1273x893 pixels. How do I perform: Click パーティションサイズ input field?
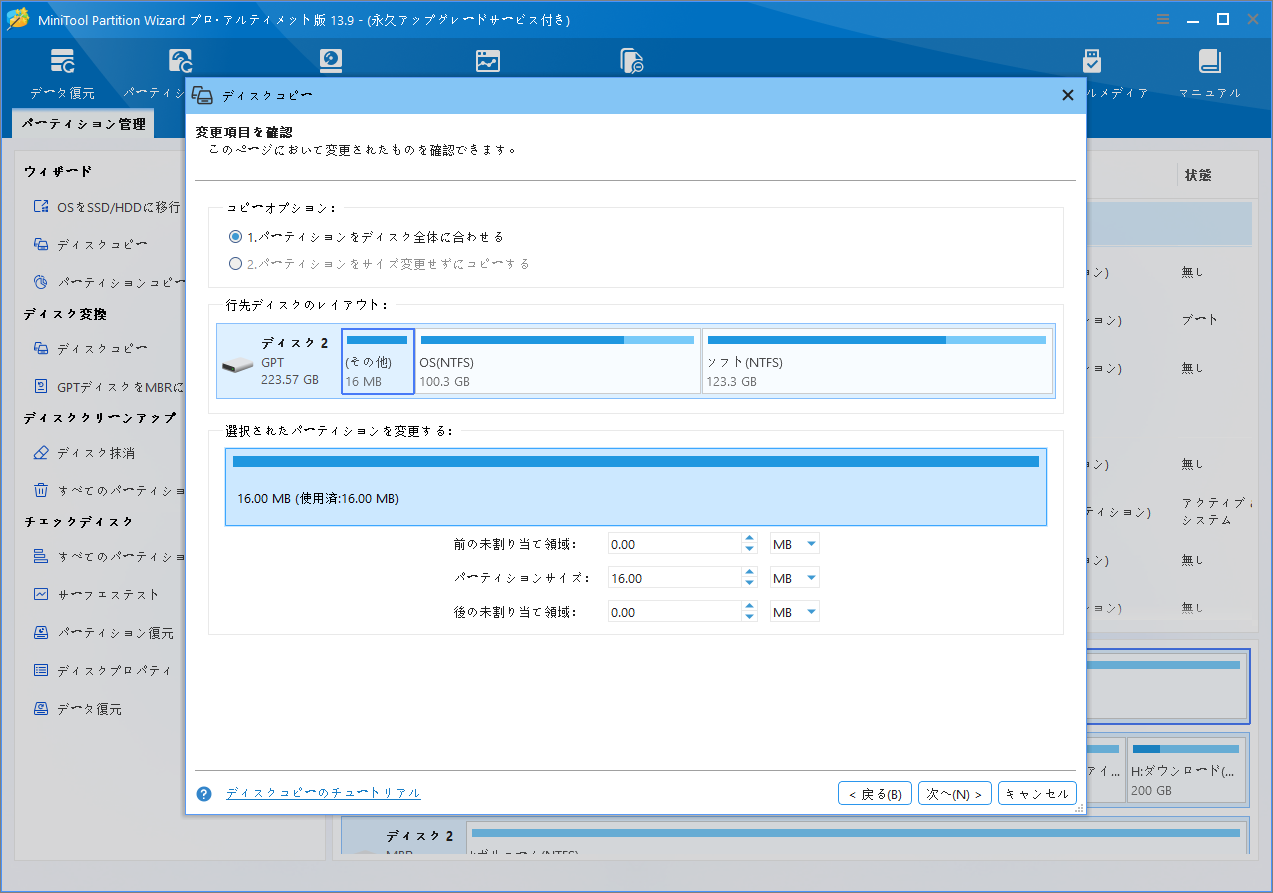675,578
